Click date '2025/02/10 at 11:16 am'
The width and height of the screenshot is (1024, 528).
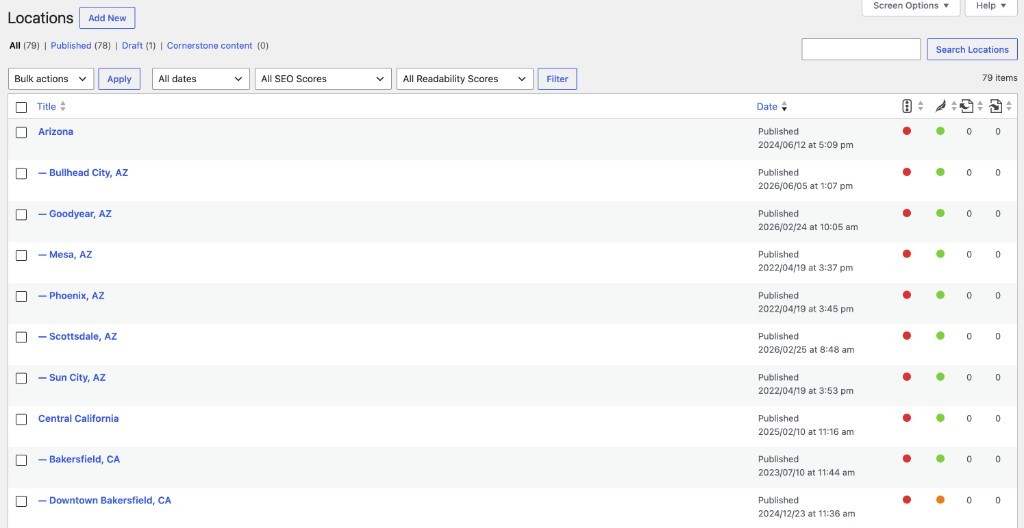click(x=806, y=432)
